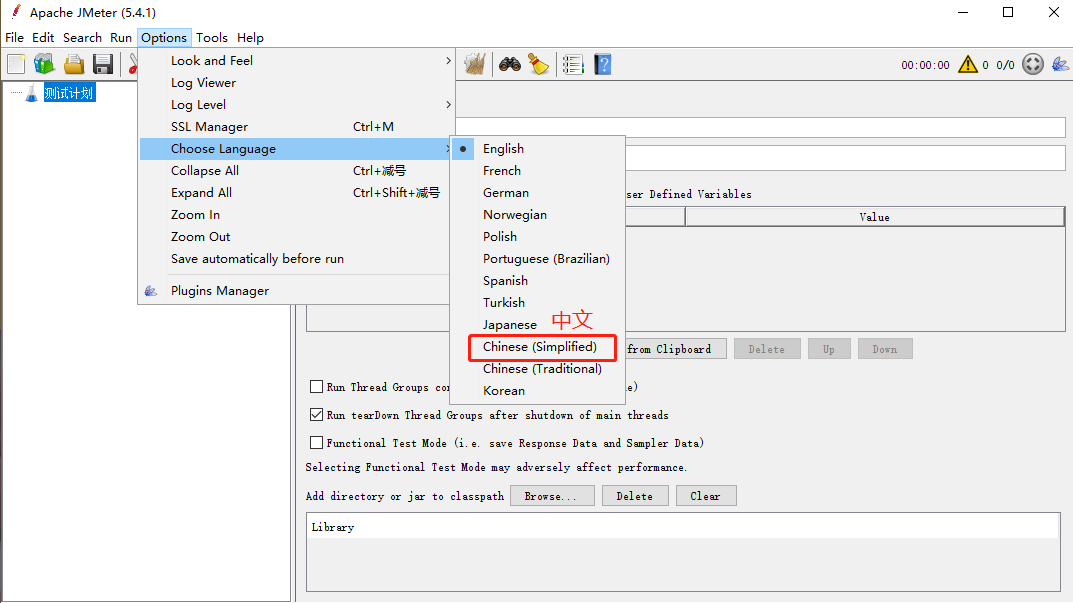Image resolution: width=1073 pixels, height=603 pixels.
Task: Select English language radio item
Action: pos(537,149)
